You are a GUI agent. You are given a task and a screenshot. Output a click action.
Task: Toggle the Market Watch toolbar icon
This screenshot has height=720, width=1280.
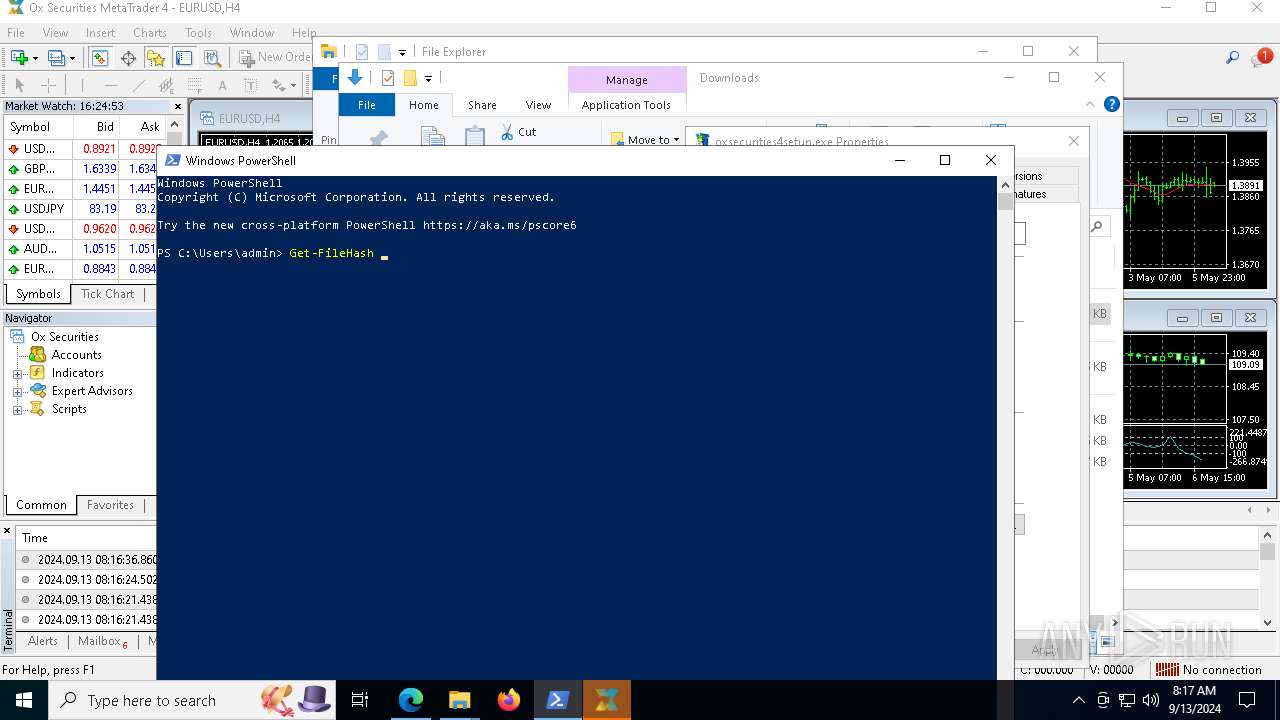coord(99,58)
